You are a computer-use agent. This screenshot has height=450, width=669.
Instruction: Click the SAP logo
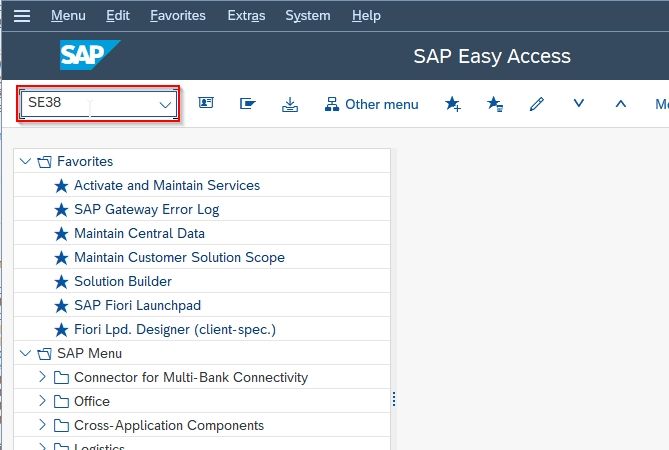pos(90,55)
